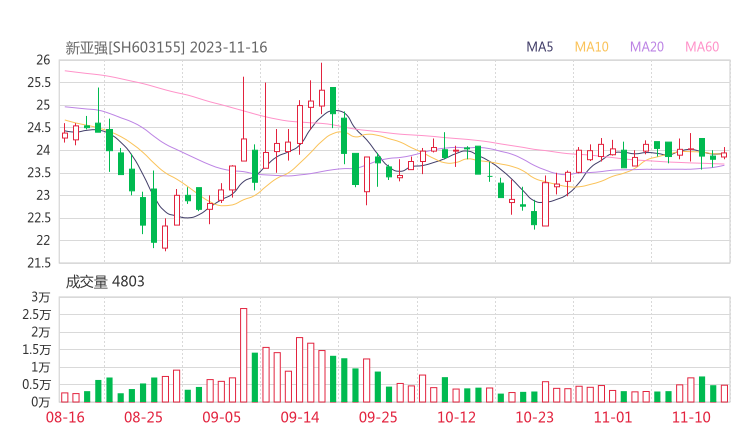Click the 09-25 date axis label

[378, 417]
